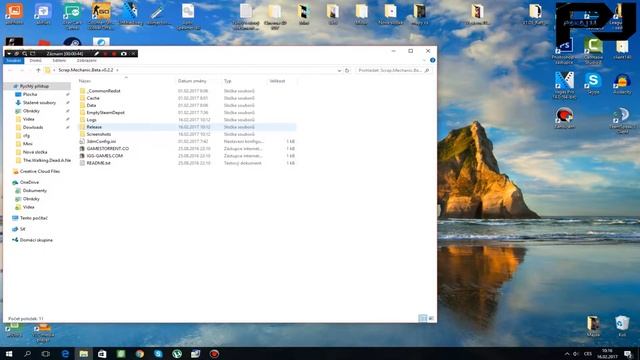Click the magnifier icon in recorder toolbar

(x=24, y=53)
